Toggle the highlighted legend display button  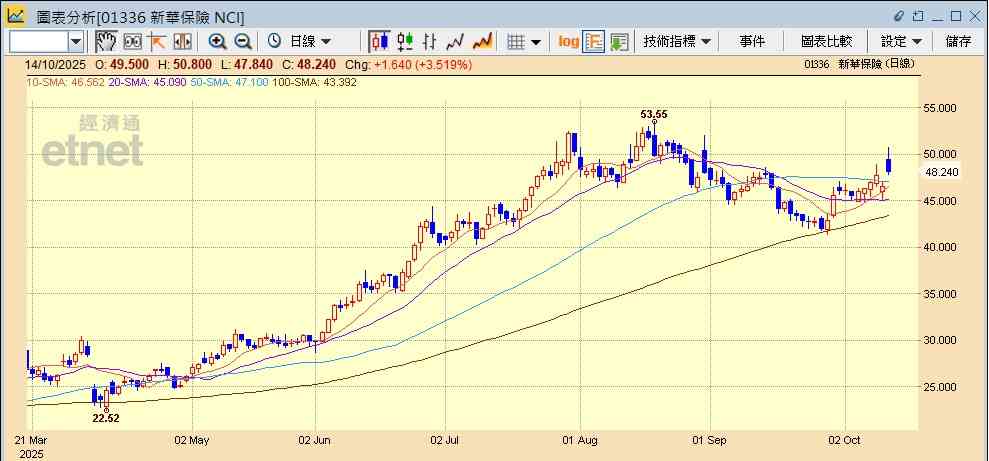click(594, 41)
